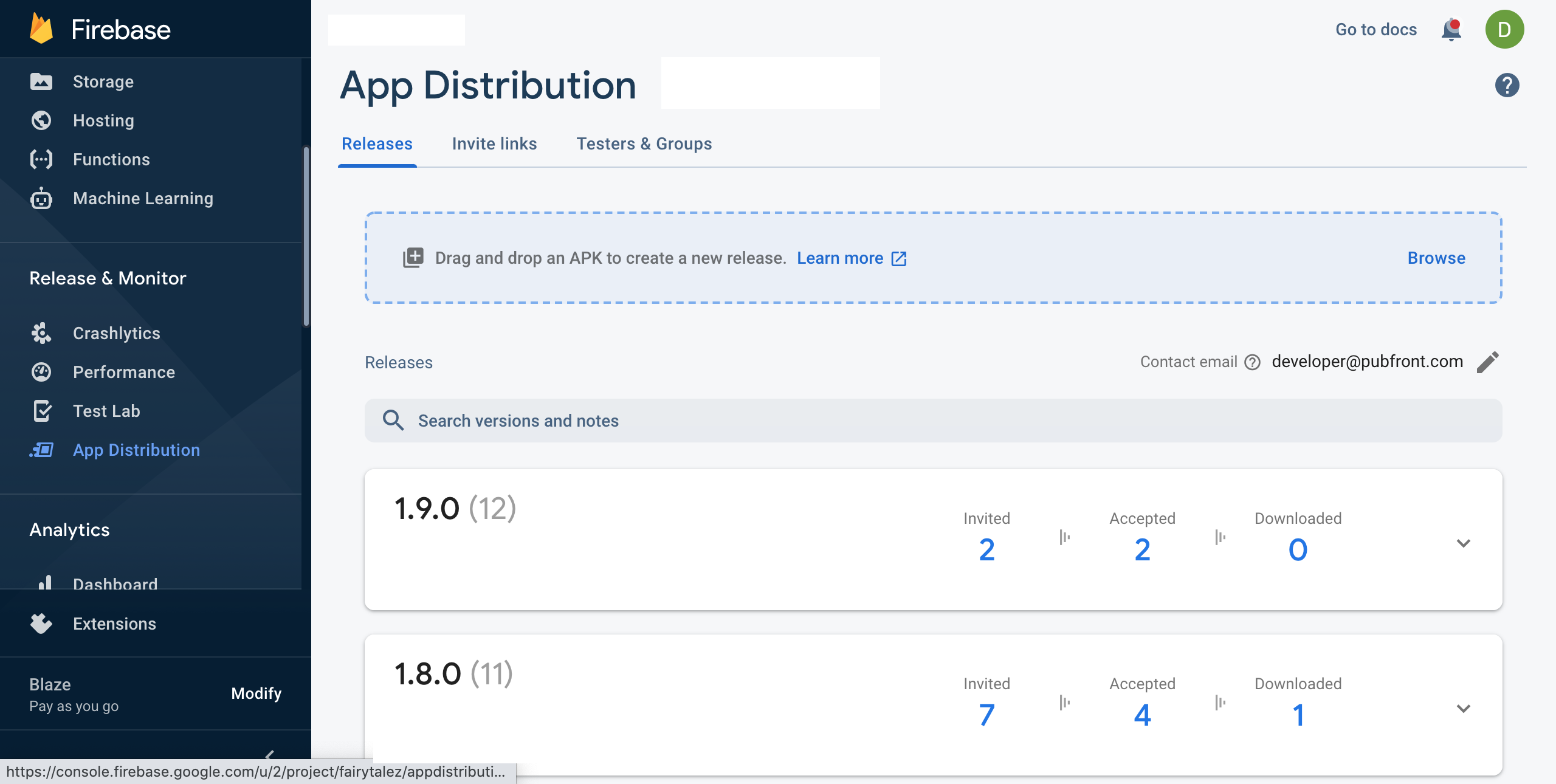The height and width of the screenshot is (784, 1556).
Task: Click the Release & Monitor section header
Action: click(x=108, y=278)
